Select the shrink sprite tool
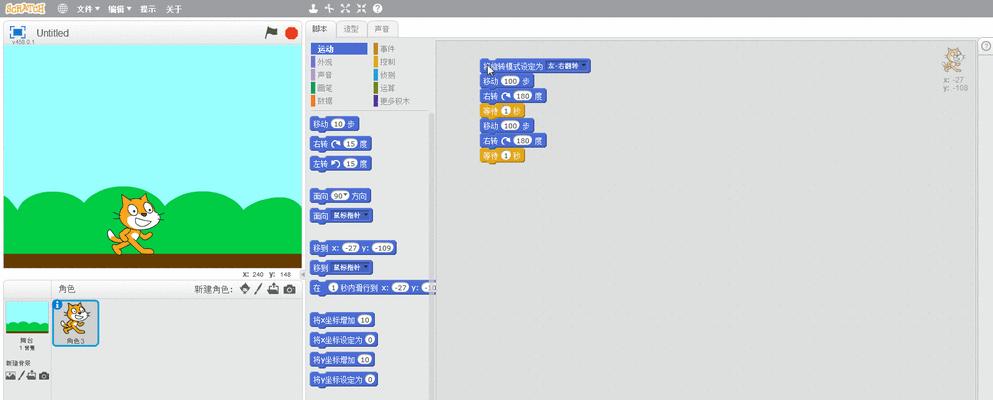Screen dimensions: 993x400 tap(362, 8)
